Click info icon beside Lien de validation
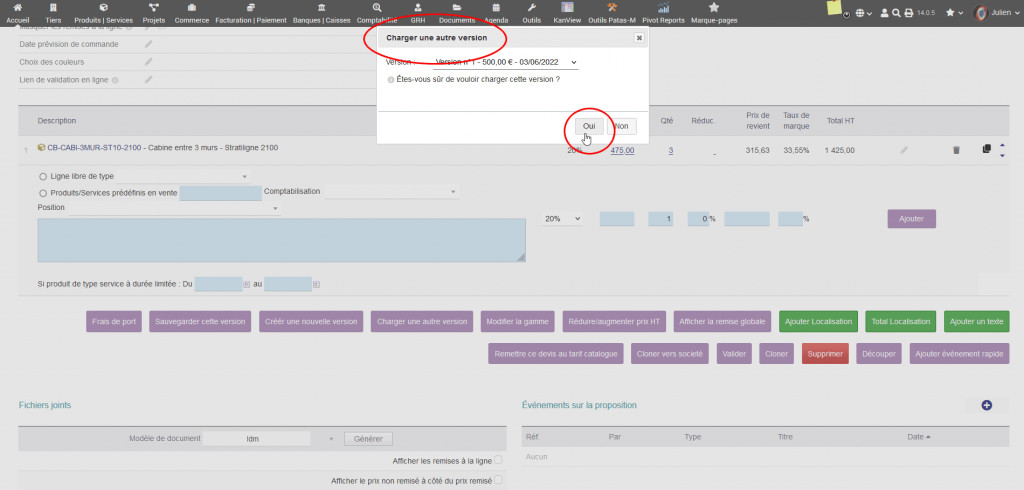This screenshot has height=490, width=1024. tap(115, 80)
